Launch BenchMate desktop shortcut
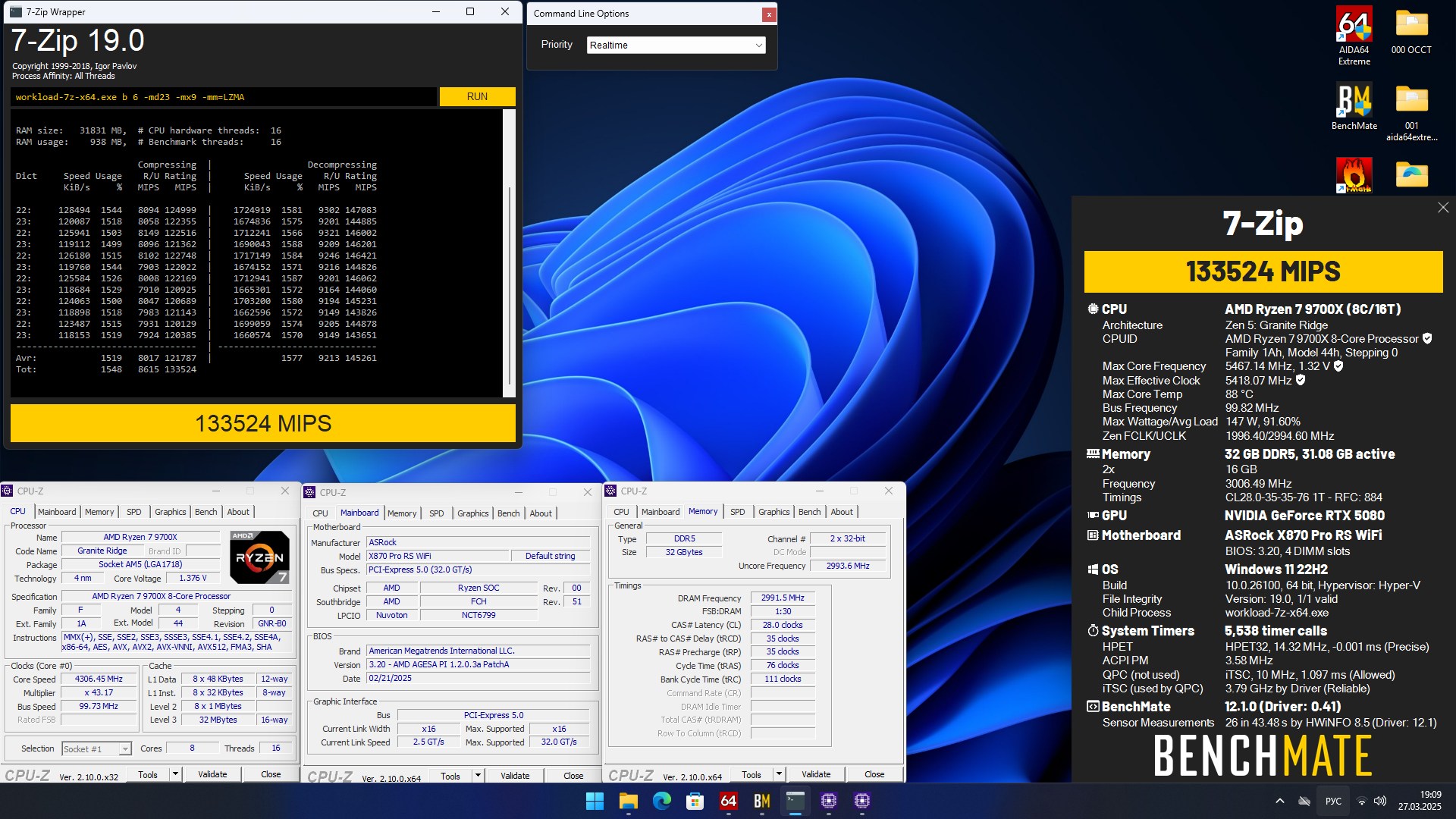The image size is (1456, 819). (1354, 106)
